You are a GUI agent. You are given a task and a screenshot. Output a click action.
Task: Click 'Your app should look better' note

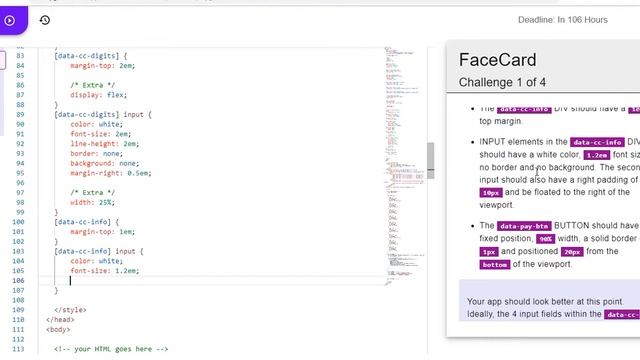coord(545,302)
